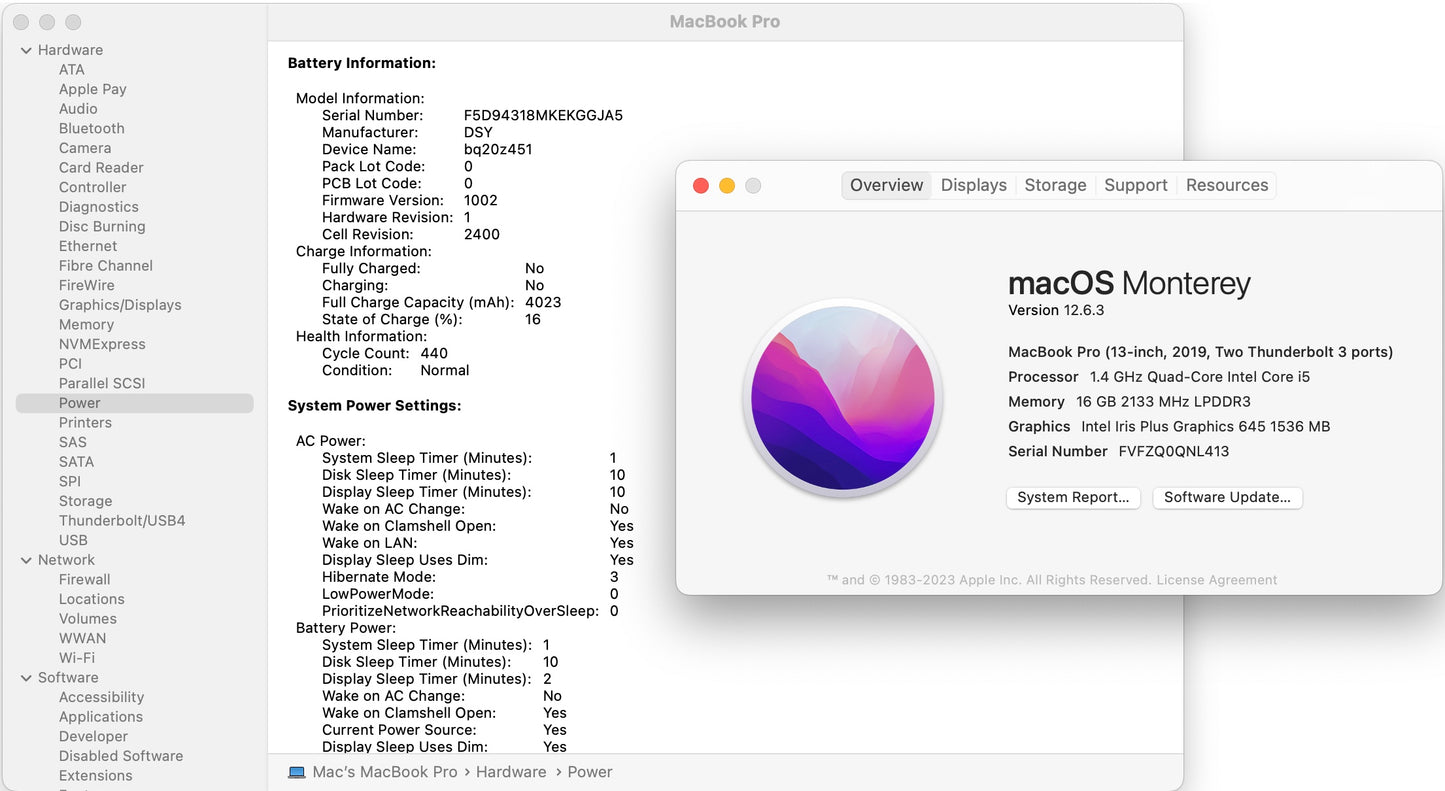This screenshot has width=1445, height=791.
Task: Select the Support tab
Action: pos(1135,185)
